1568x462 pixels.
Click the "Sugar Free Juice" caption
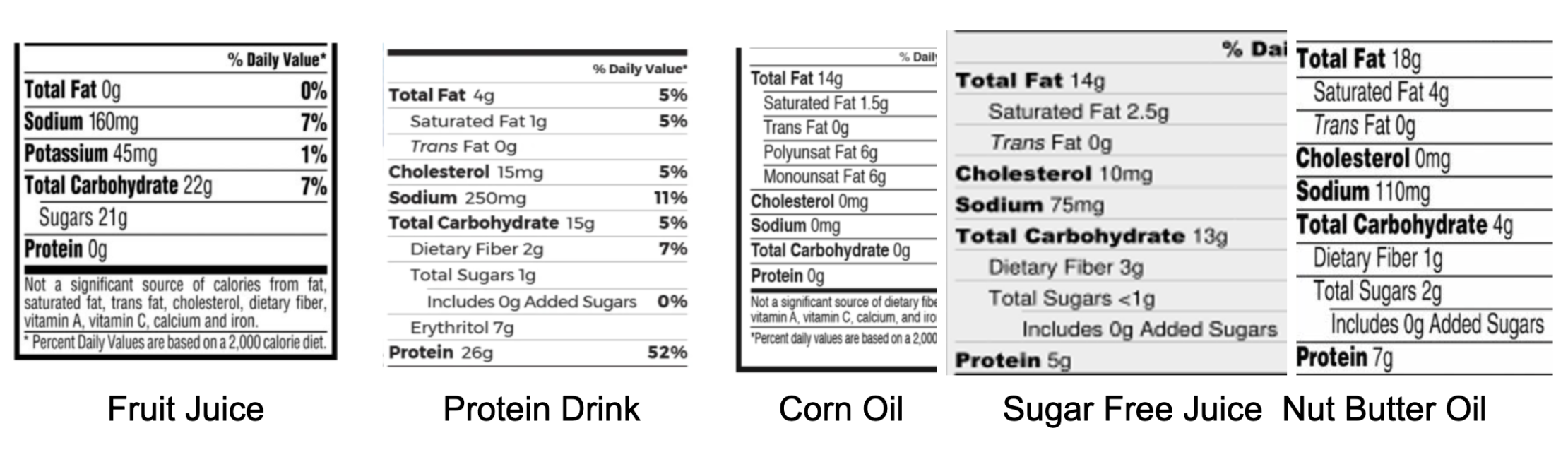click(1132, 410)
